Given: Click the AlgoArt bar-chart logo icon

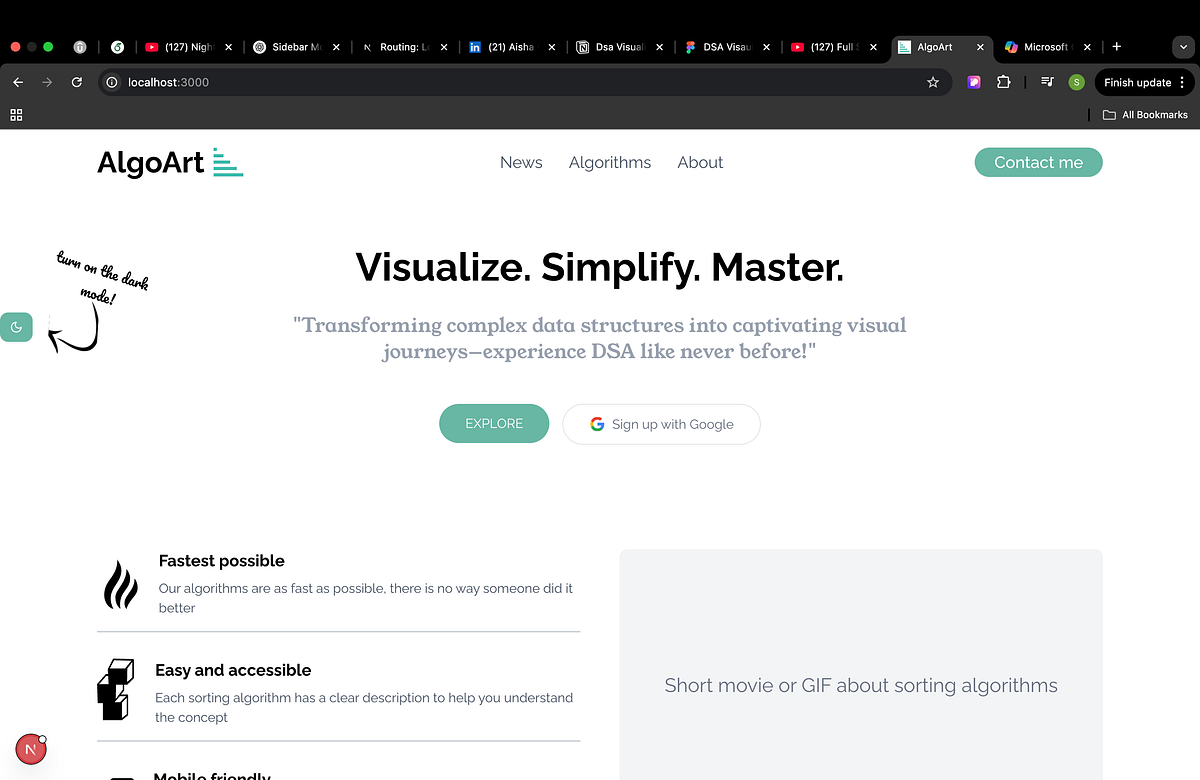Looking at the screenshot, I should [229, 162].
